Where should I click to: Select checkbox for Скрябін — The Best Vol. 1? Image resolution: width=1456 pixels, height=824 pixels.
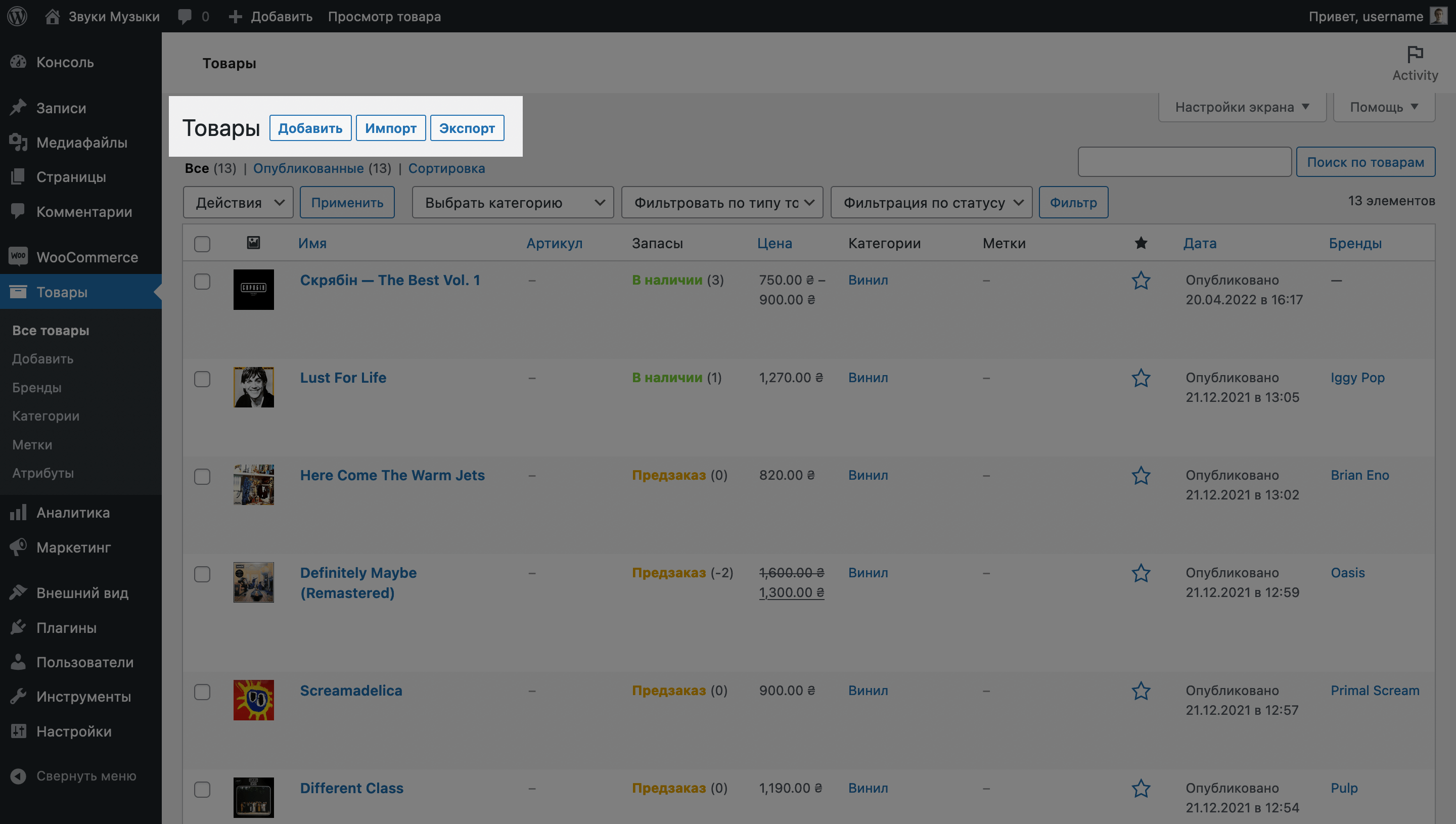pyautogui.click(x=202, y=281)
